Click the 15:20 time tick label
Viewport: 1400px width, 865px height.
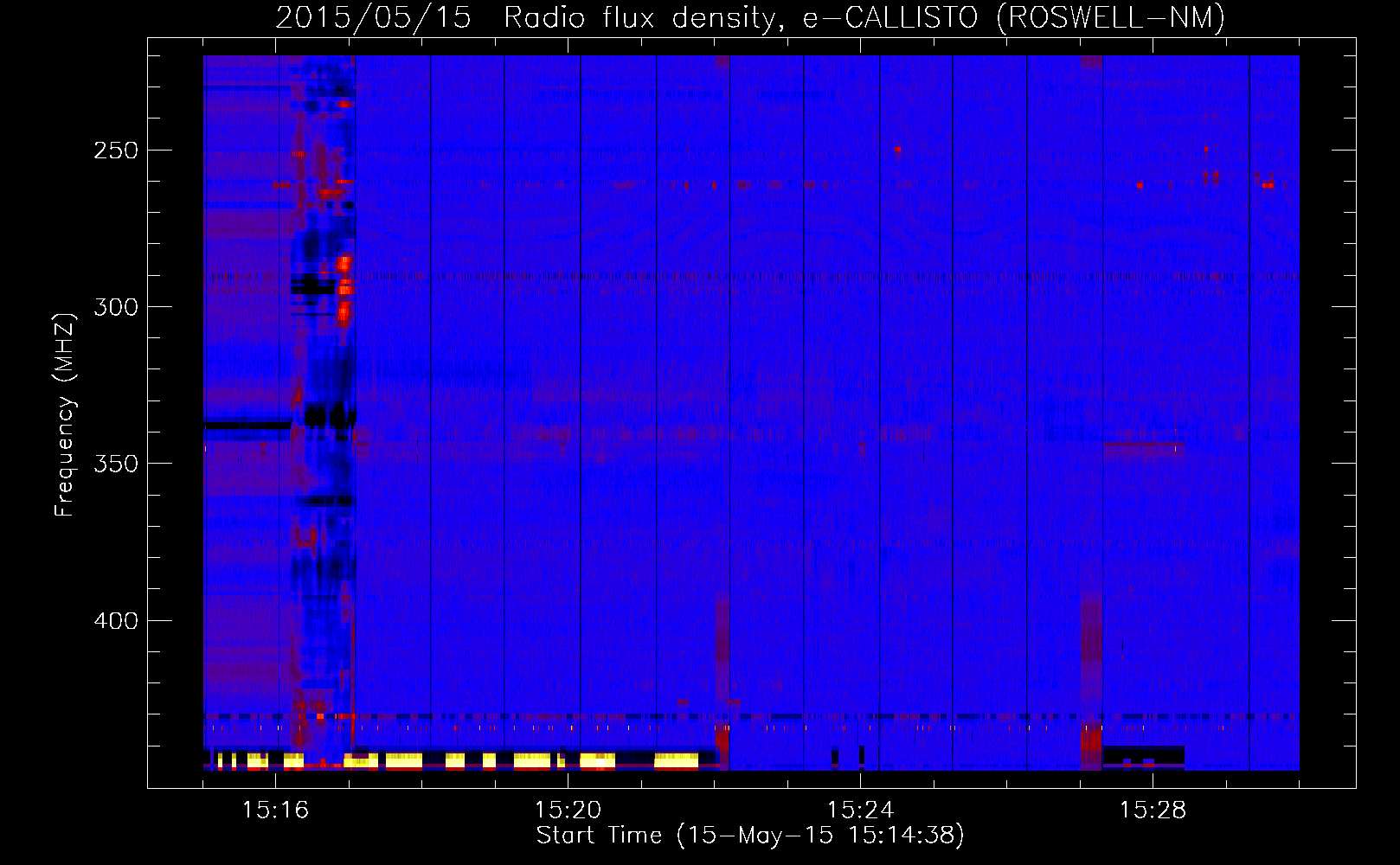(x=568, y=810)
